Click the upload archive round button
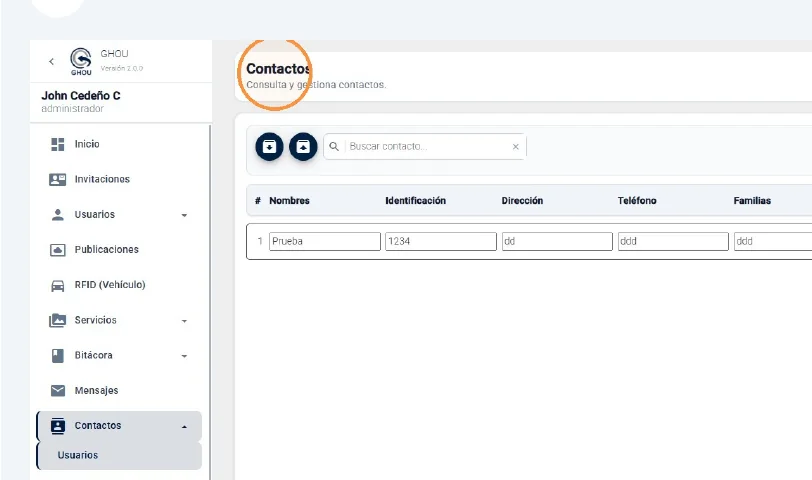812x480 pixels. 303,147
